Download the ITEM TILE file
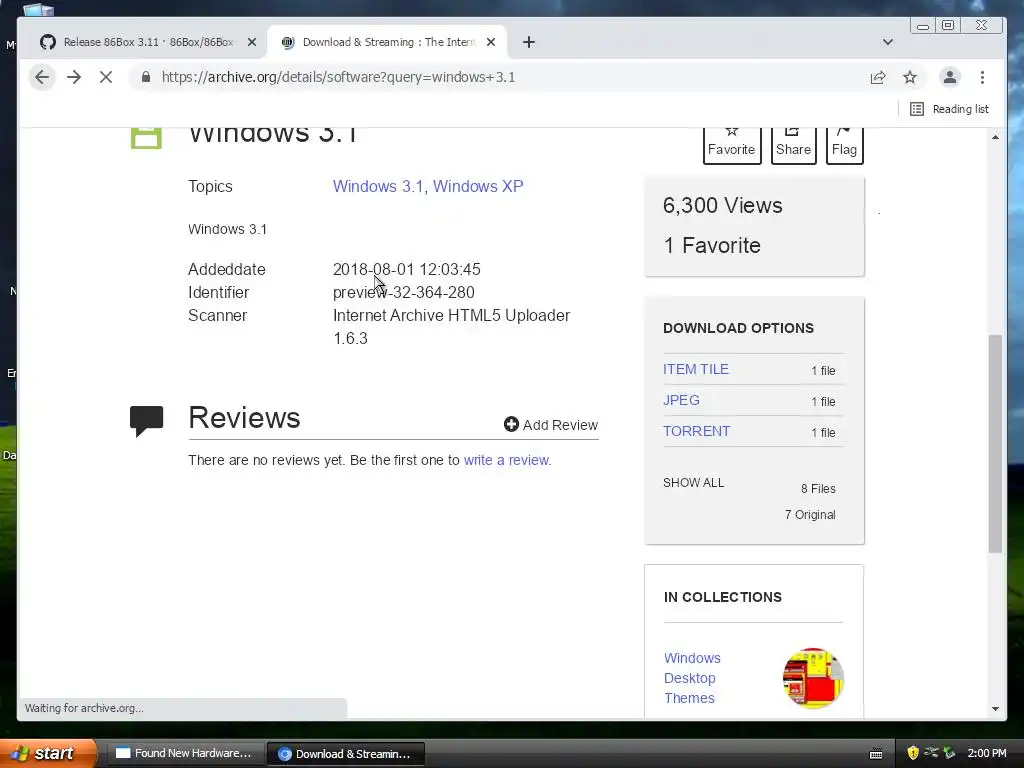This screenshot has width=1024, height=768. (x=696, y=370)
